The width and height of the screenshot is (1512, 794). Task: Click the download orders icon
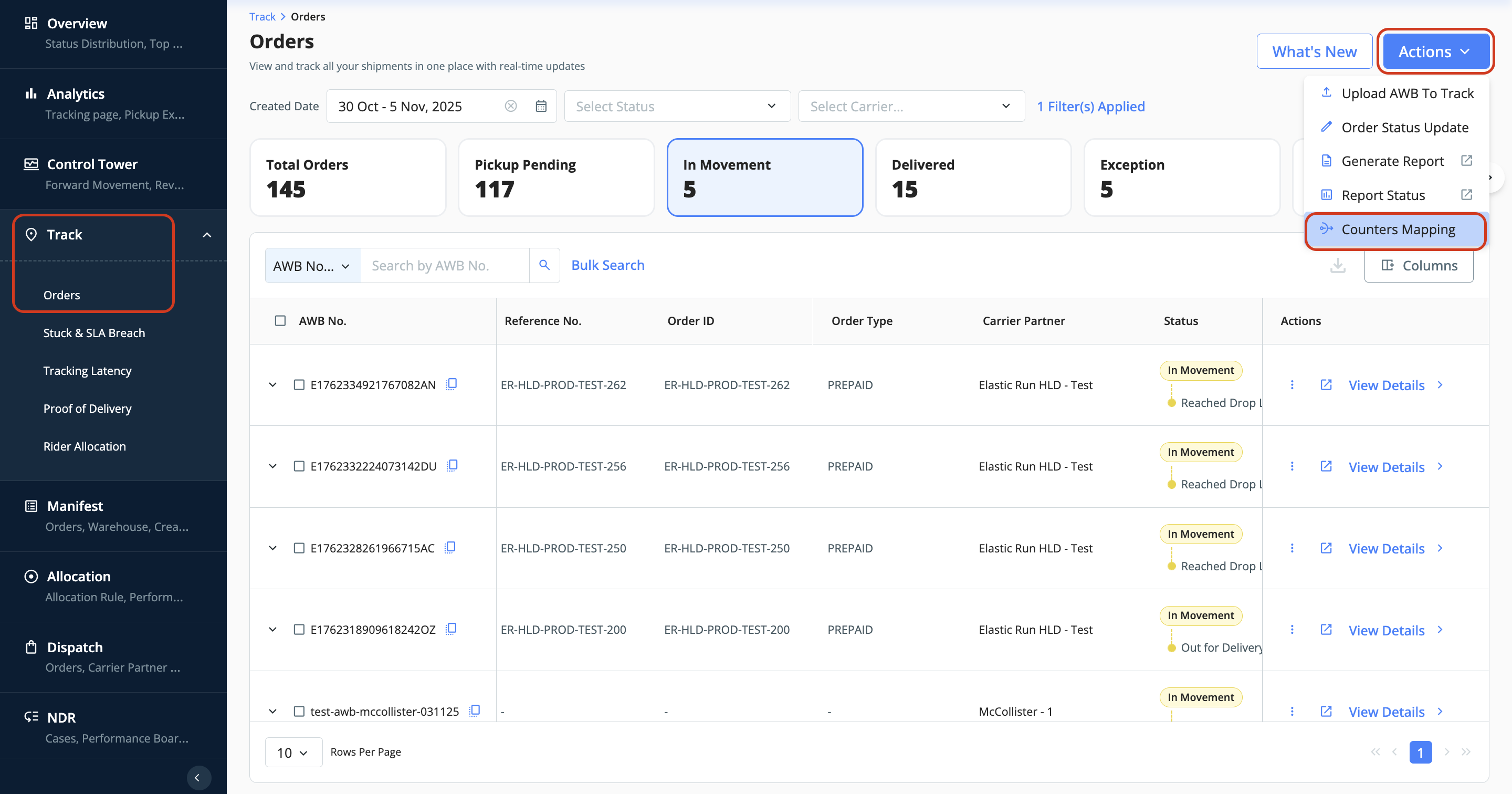(x=1338, y=265)
